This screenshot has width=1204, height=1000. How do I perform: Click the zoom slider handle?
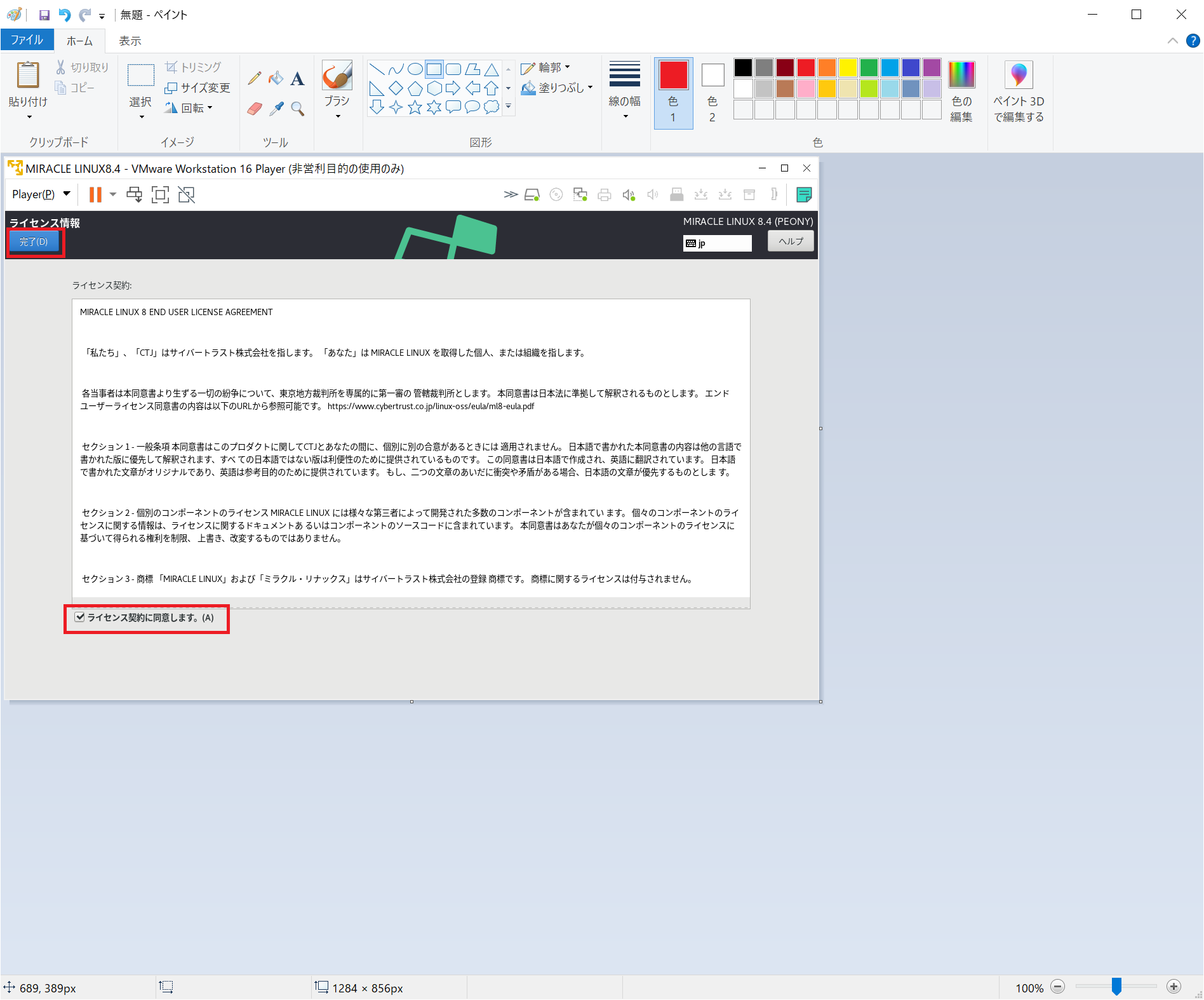[x=1116, y=986]
